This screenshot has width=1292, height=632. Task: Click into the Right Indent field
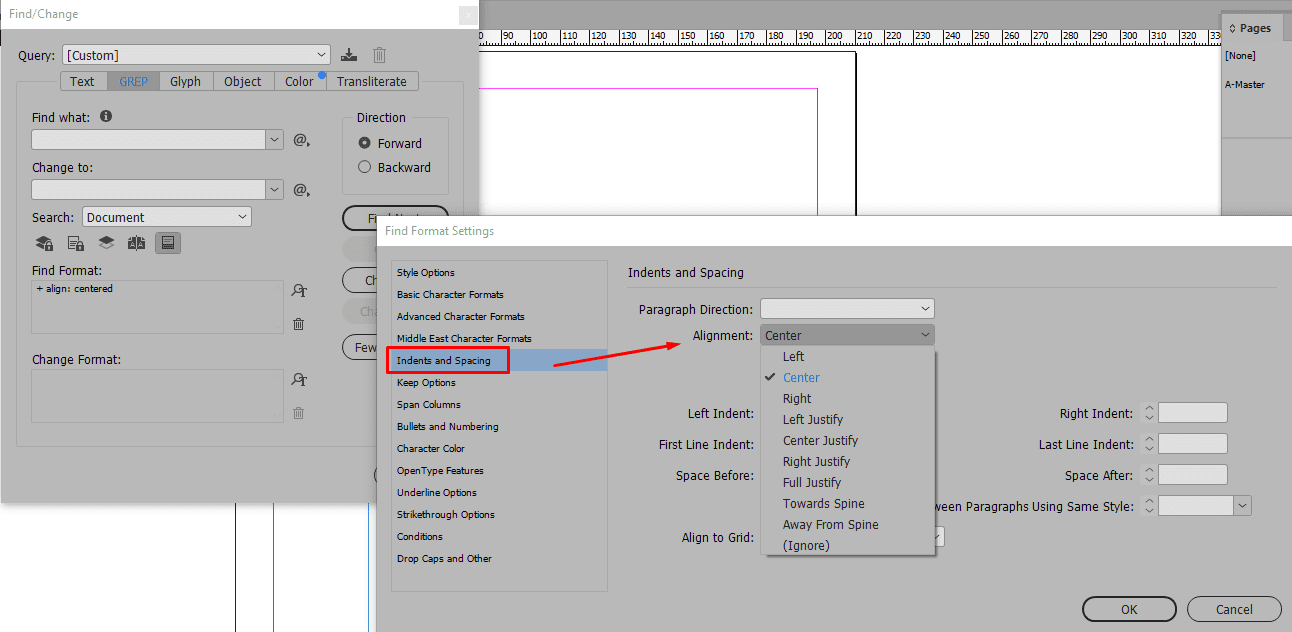(1192, 413)
